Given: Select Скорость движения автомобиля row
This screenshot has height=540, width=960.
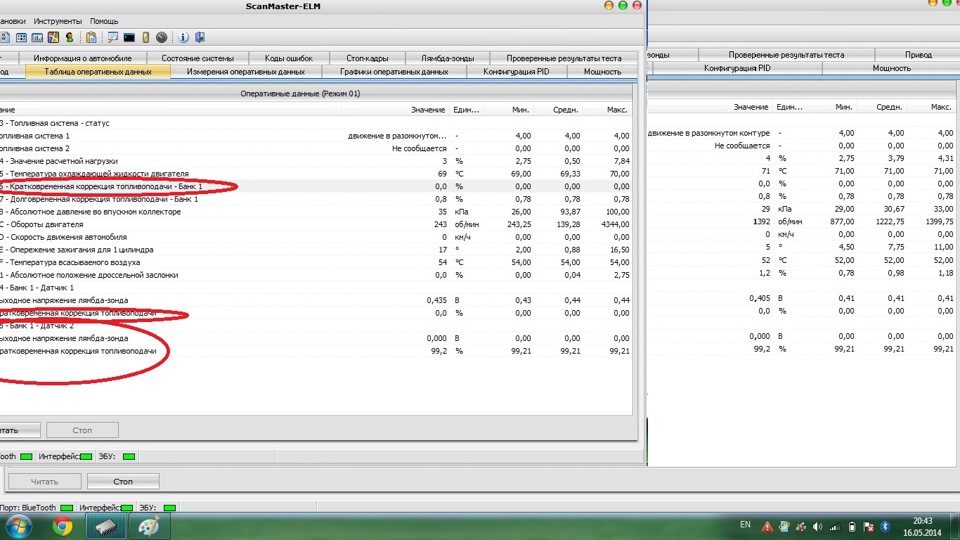Looking at the screenshot, I should (x=316, y=237).
